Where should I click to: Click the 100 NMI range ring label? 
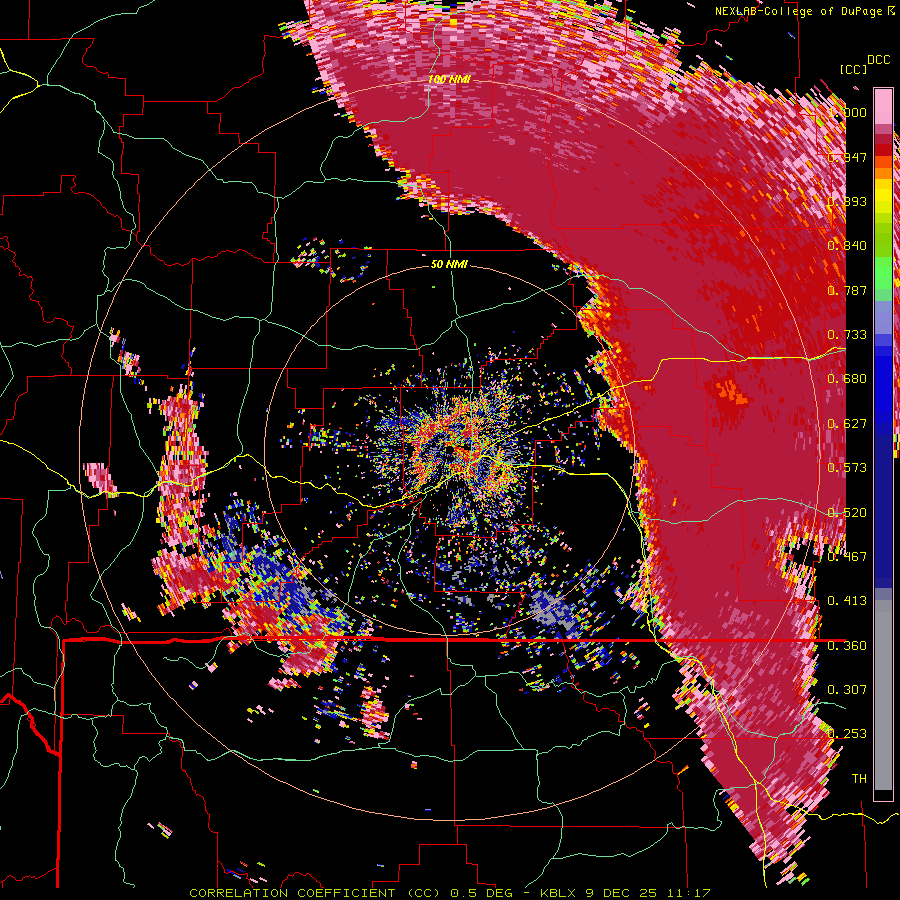click(449, 79)
